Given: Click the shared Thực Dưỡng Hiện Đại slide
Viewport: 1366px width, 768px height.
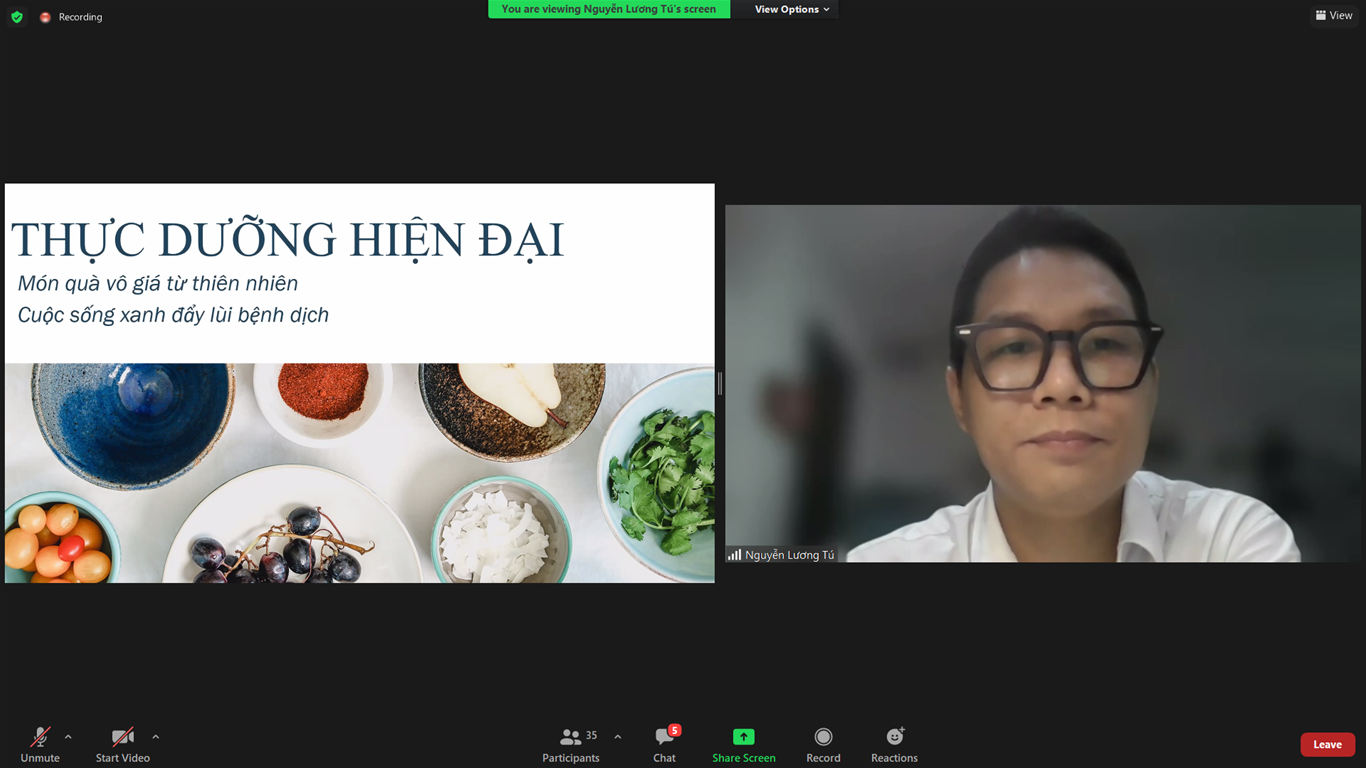Looking at the screenshot, I should tap(359, 383).
